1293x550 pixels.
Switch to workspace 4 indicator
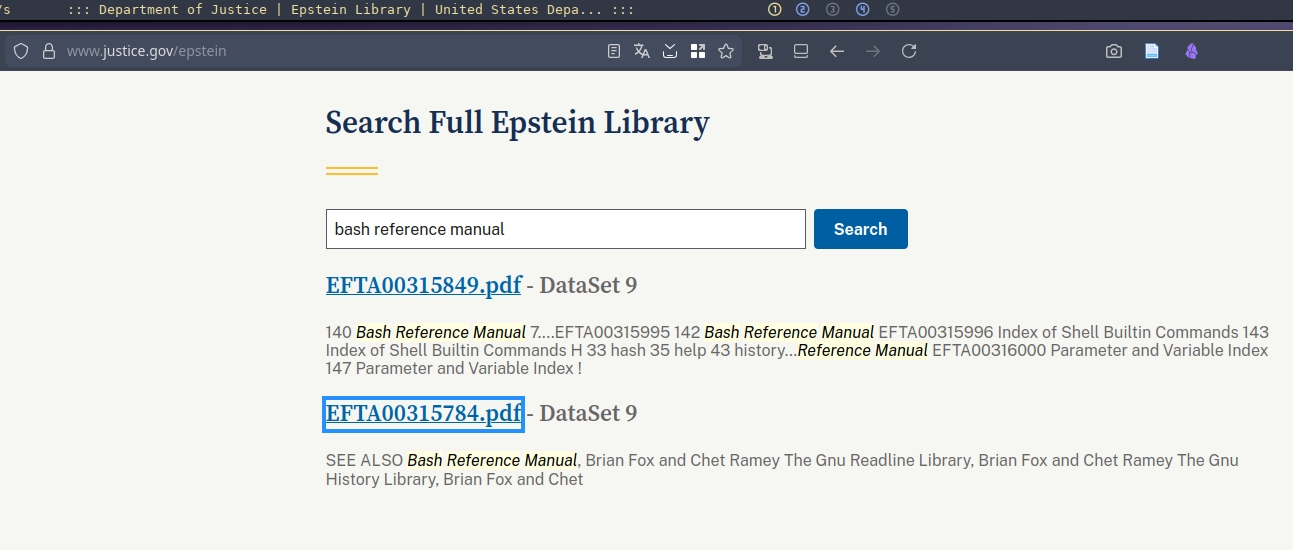pos(862,10)
